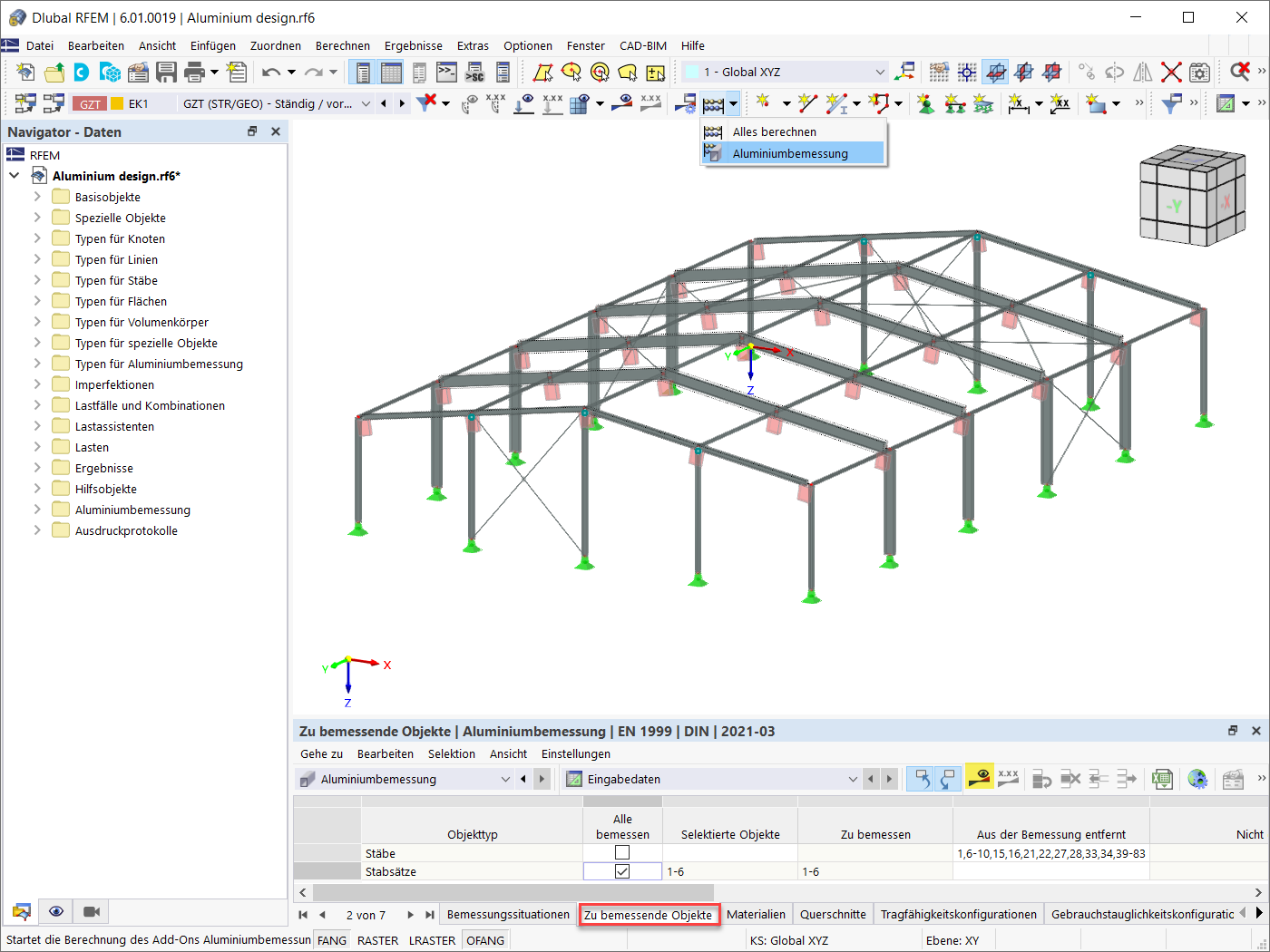Toggle the Navigator panel display icon
This screenshot has width=1270, height=952.
363,73
